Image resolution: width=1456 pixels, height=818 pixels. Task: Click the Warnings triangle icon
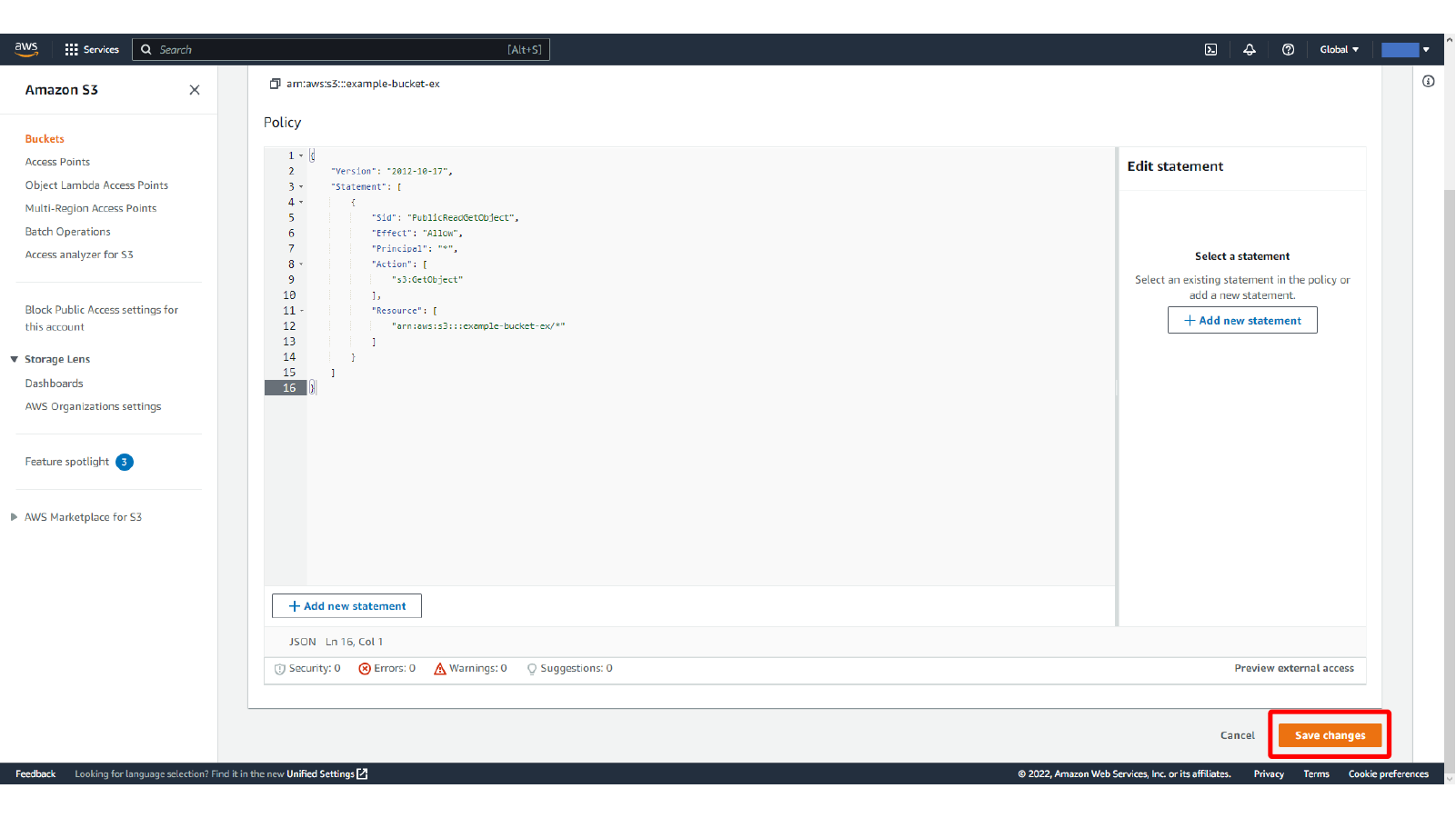[440, 669]
